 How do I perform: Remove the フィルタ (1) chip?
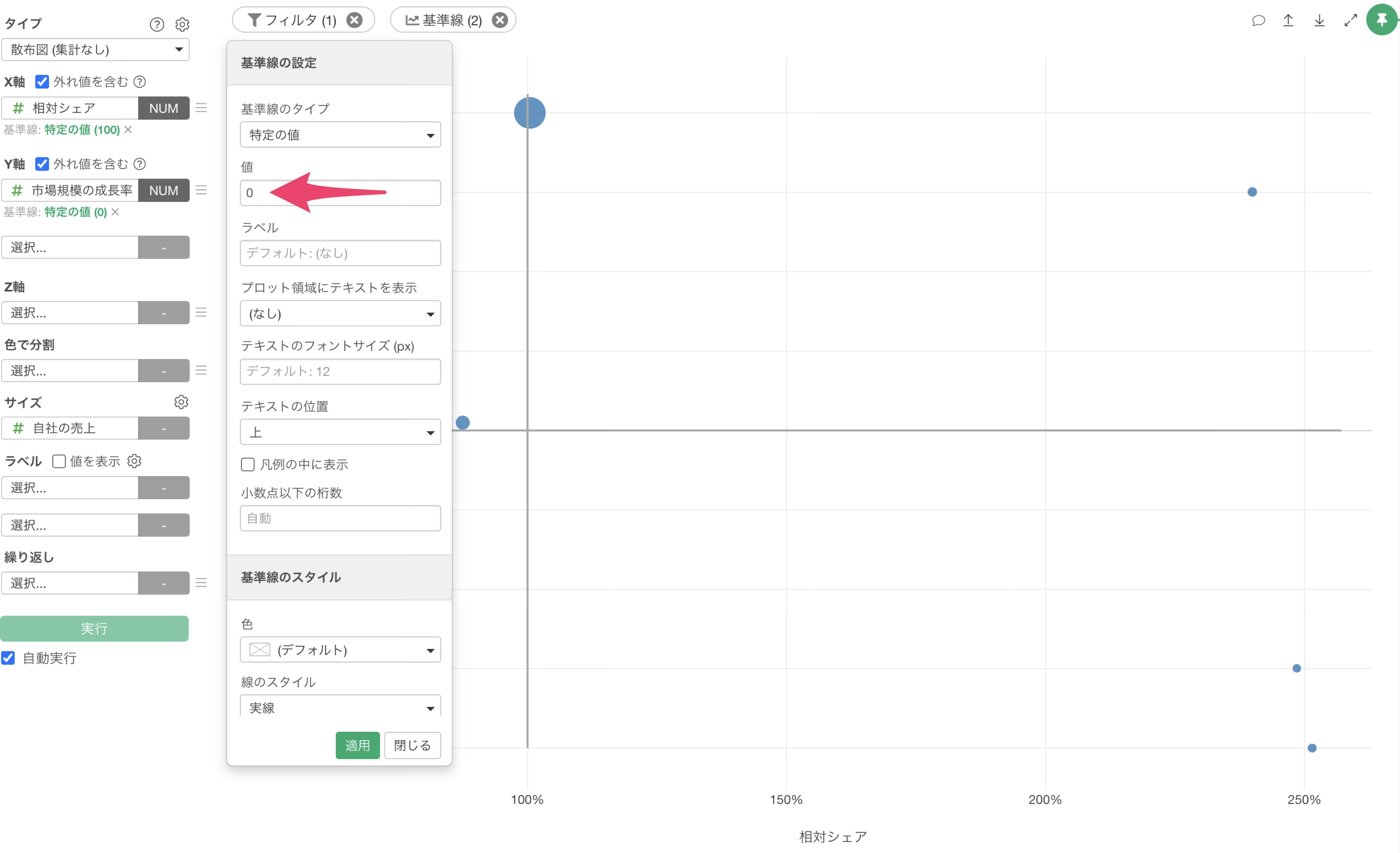(355, 20)
